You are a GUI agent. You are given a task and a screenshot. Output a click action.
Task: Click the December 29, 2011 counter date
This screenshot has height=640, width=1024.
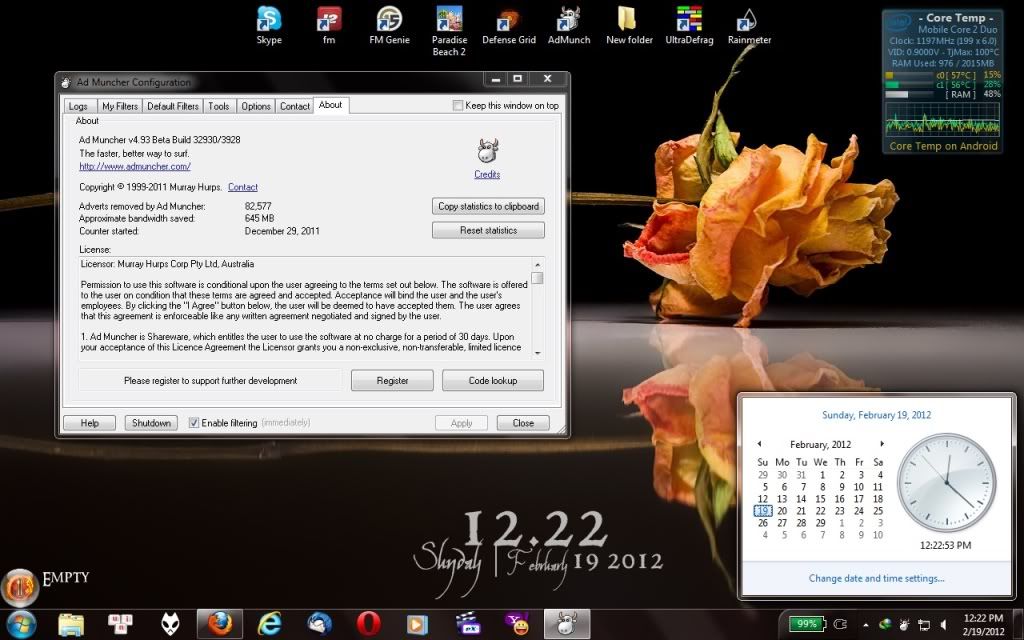click(x=282, y=231)
